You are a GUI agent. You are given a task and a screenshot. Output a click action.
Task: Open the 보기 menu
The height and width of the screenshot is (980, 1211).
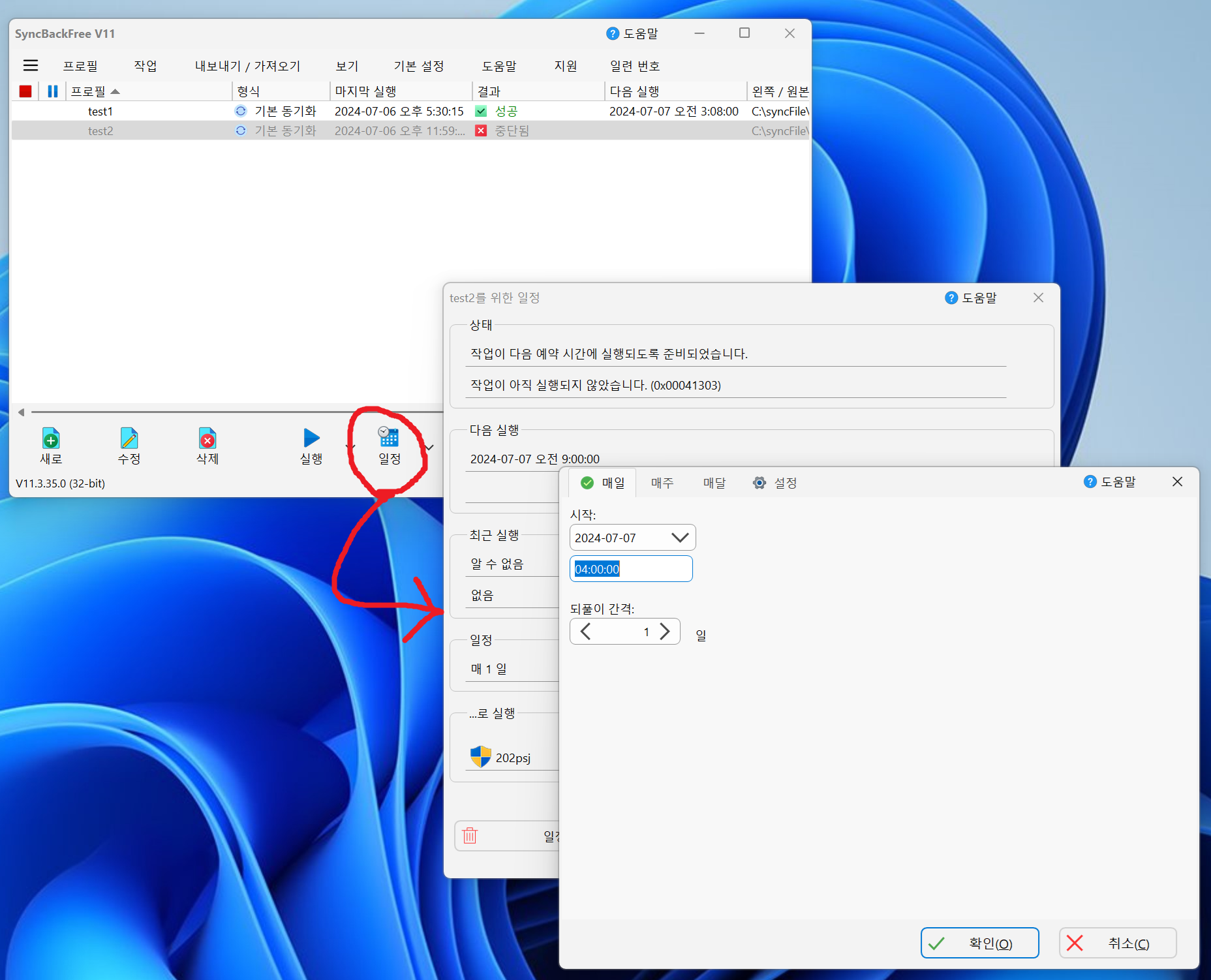tap(347, 66)
